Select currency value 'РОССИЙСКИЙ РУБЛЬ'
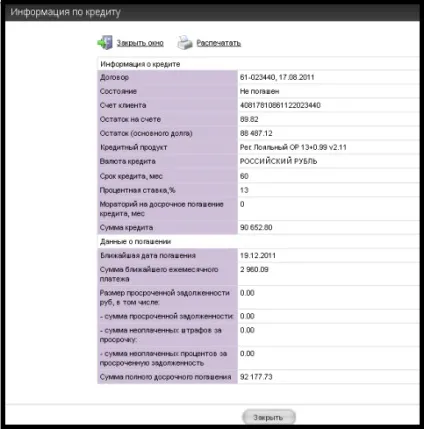Image resolution: width=424 pixels, height=429 pixels. tap(279, 161)
